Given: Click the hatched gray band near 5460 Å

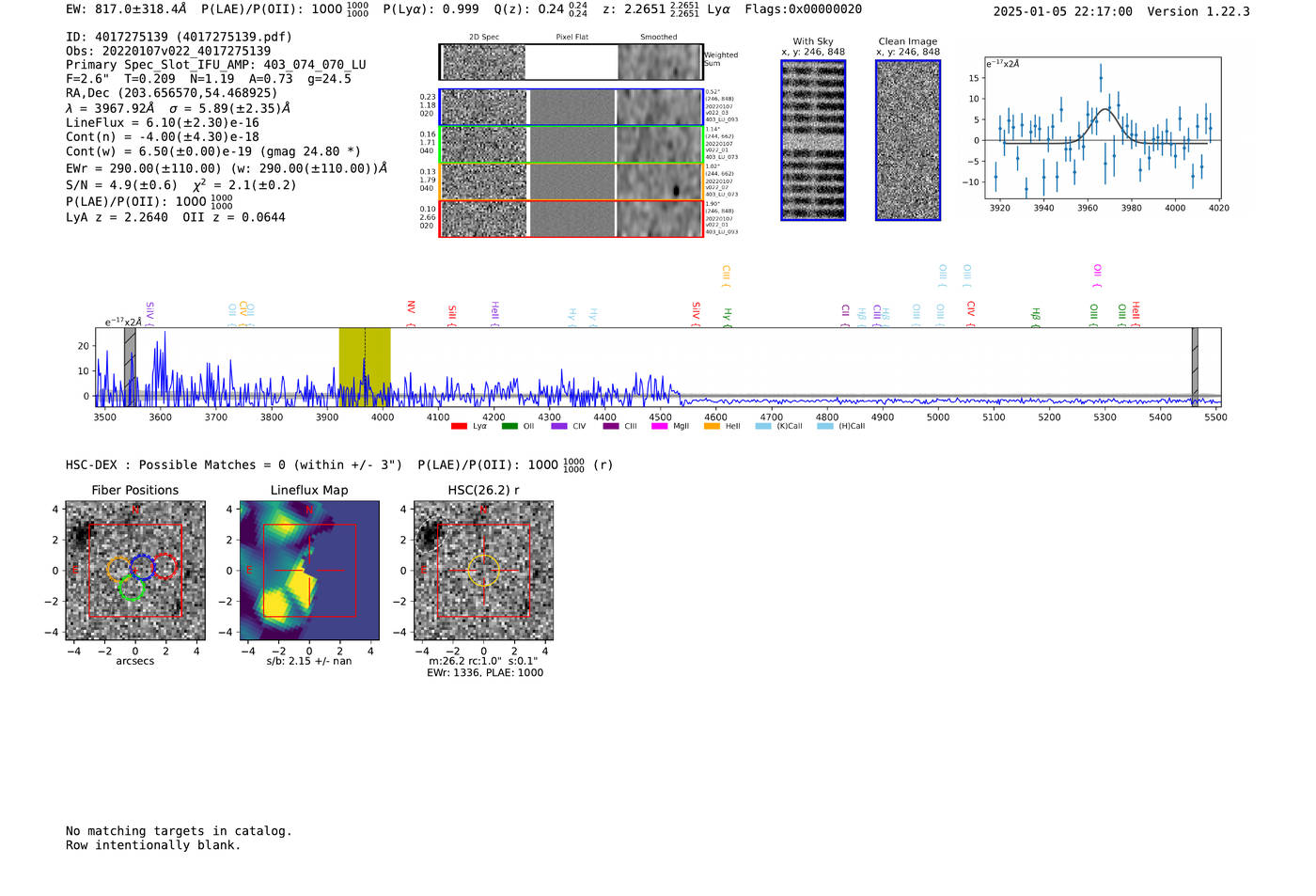Looking at the screenshot, I should tap(1195, 368).
